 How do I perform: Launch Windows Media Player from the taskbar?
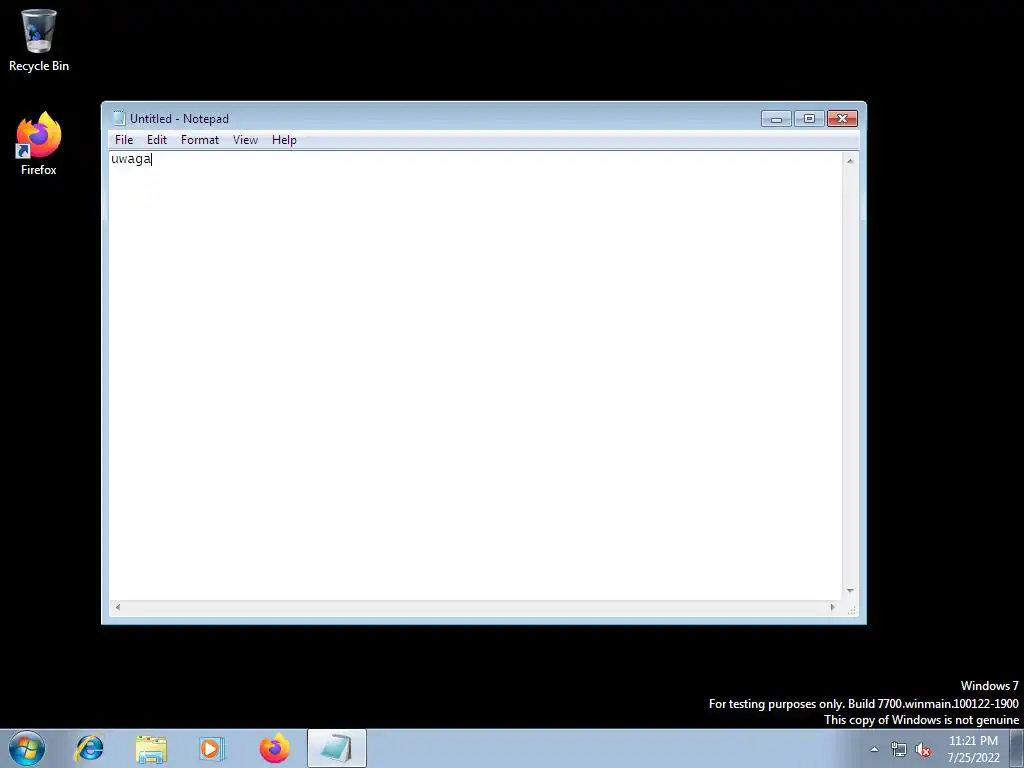pyautogui.click(x=212, y=748)
